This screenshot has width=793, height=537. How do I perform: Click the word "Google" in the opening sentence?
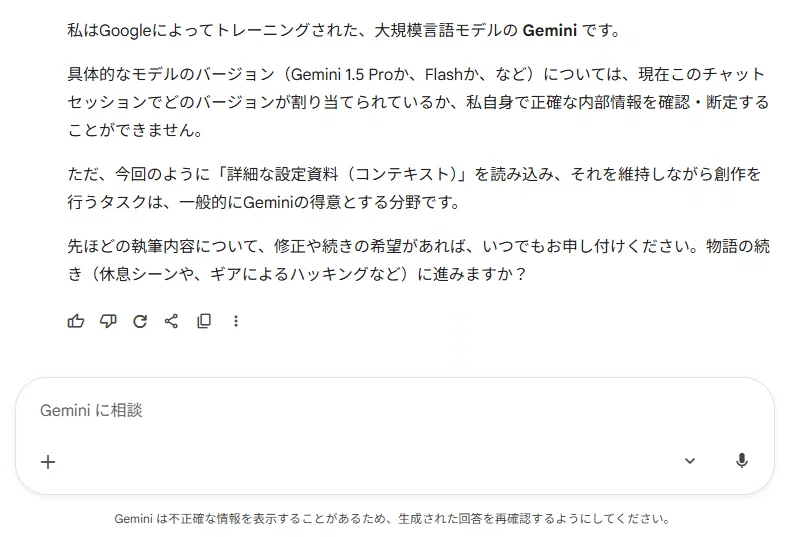(x=125, y=31)
